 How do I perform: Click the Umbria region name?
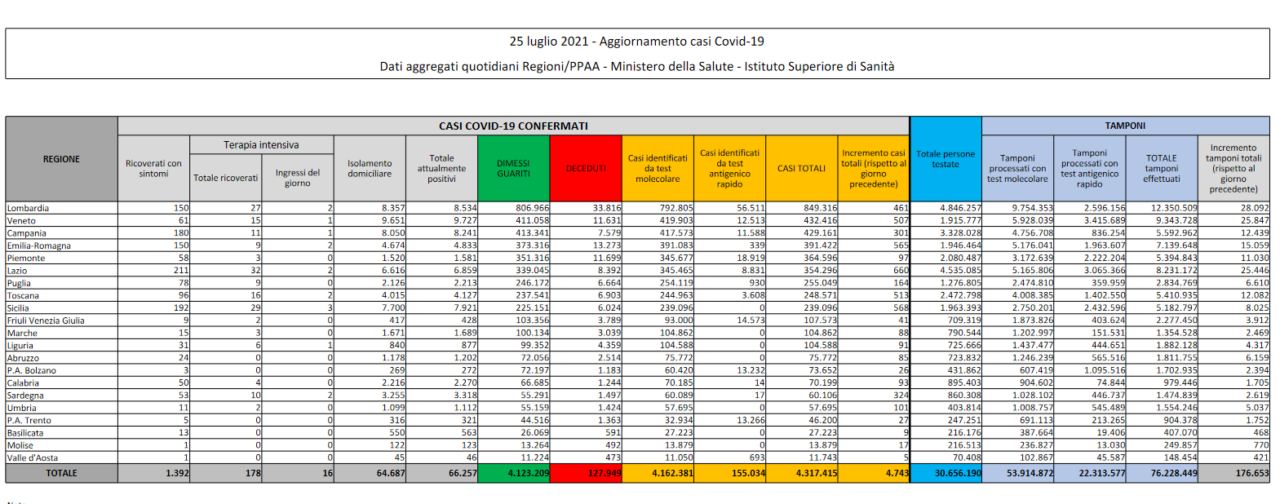point(24,410)
